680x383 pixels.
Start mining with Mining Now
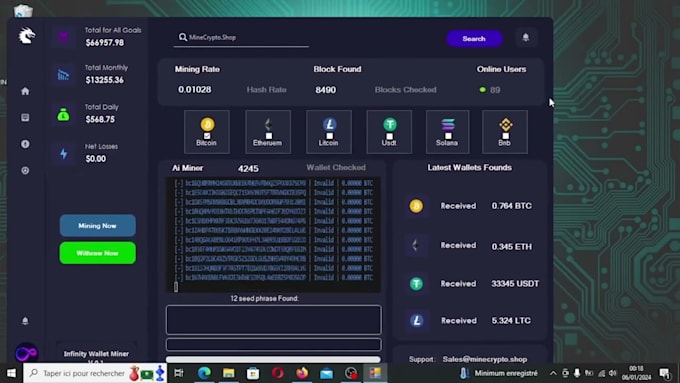[98, 226]
